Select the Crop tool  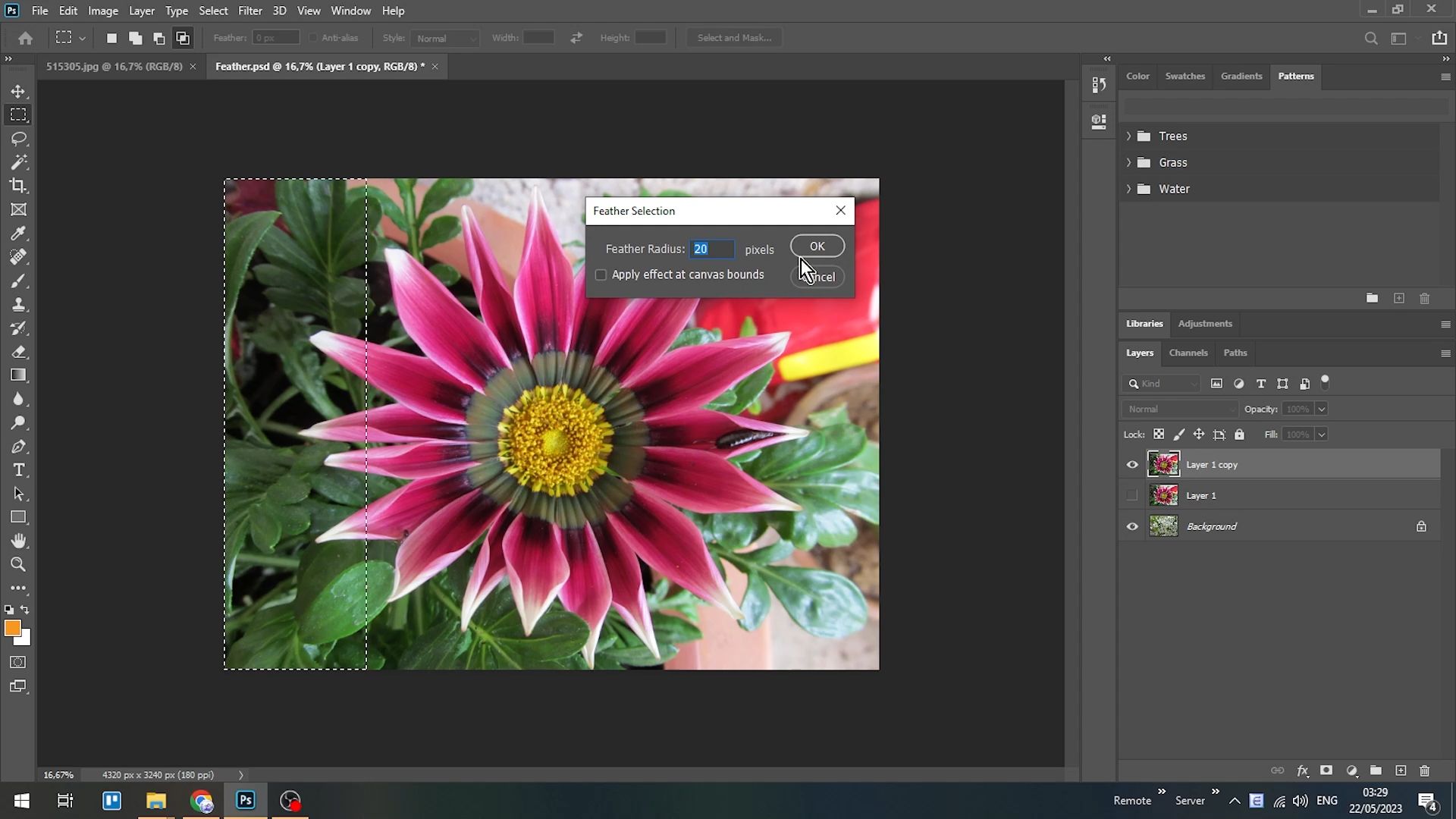click(x=18, y=186)
